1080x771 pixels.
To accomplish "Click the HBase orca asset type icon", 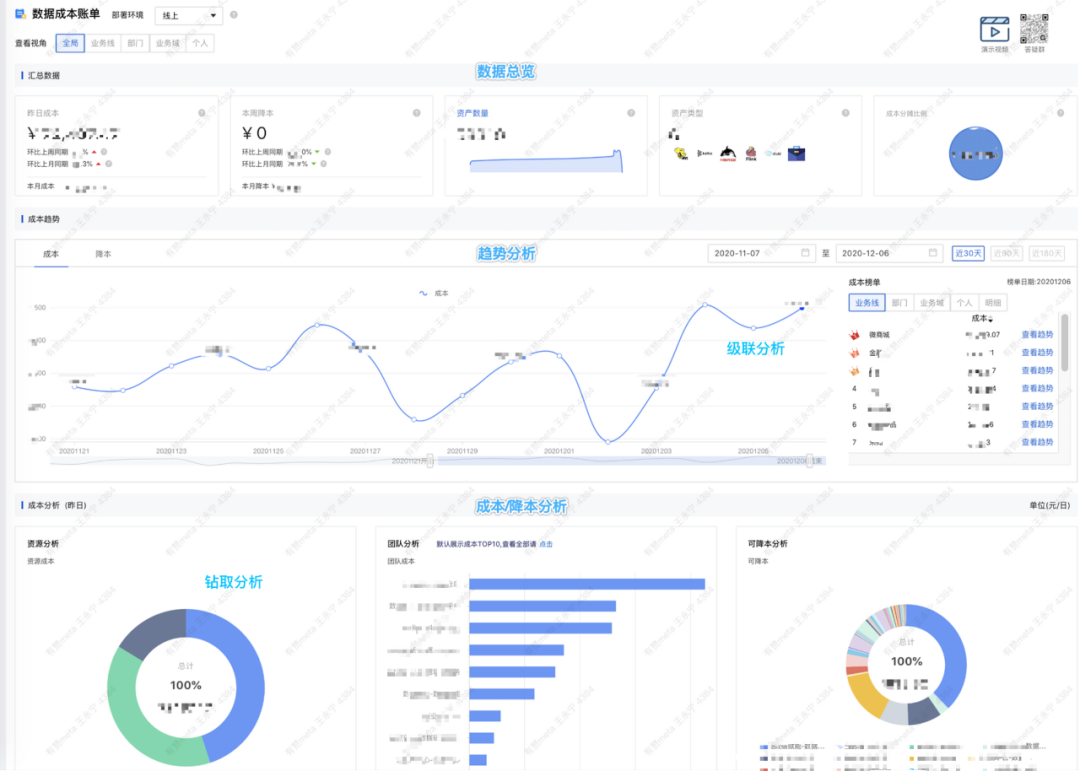I will pos(728,154).
